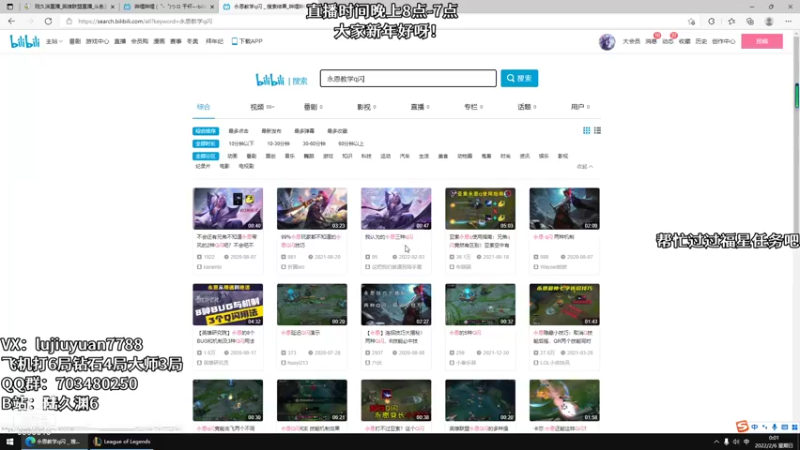Select the 综合排序 sort filter

click(206, 131)
